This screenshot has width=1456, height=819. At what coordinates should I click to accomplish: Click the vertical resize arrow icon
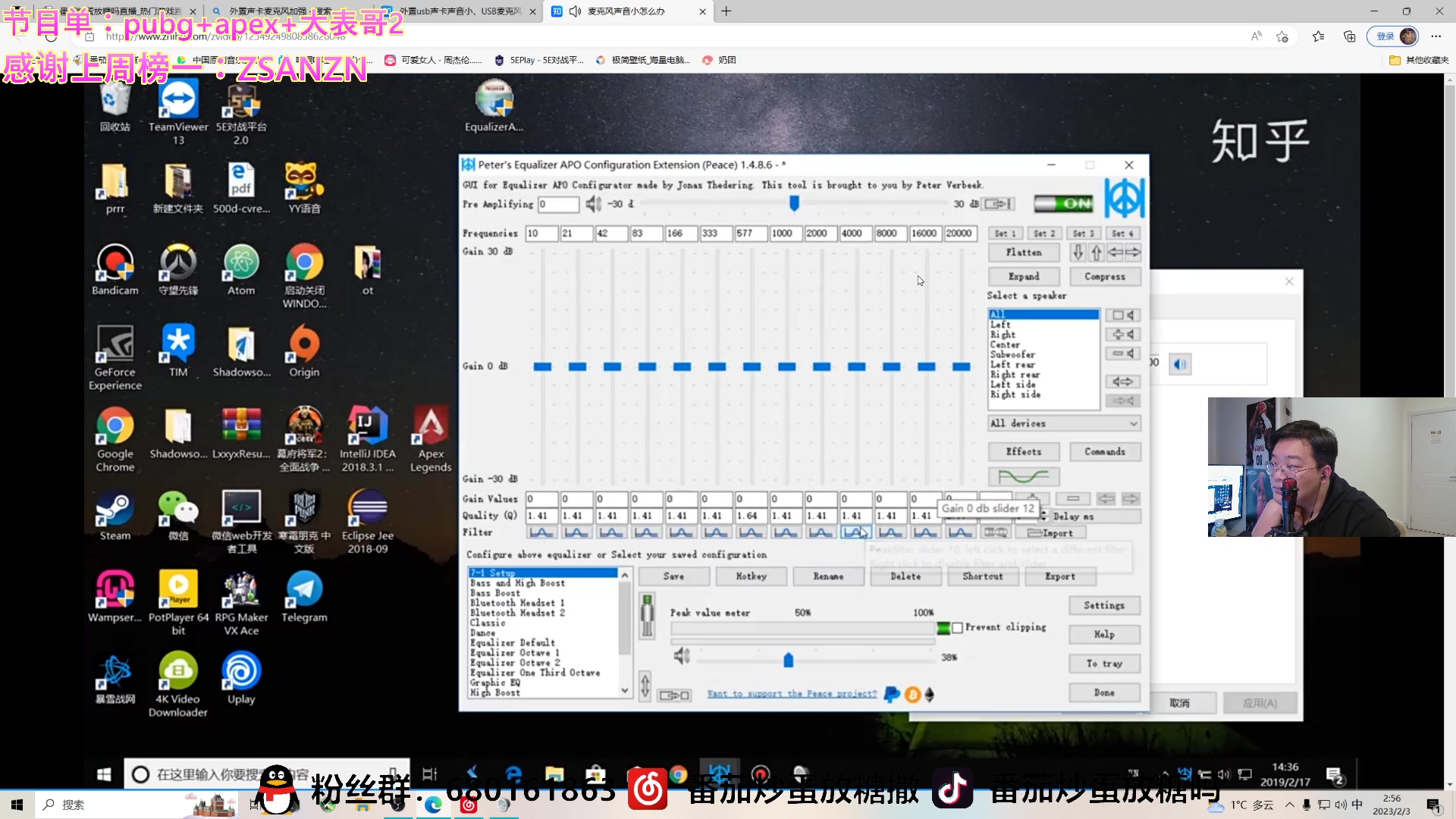click(645, 686)
